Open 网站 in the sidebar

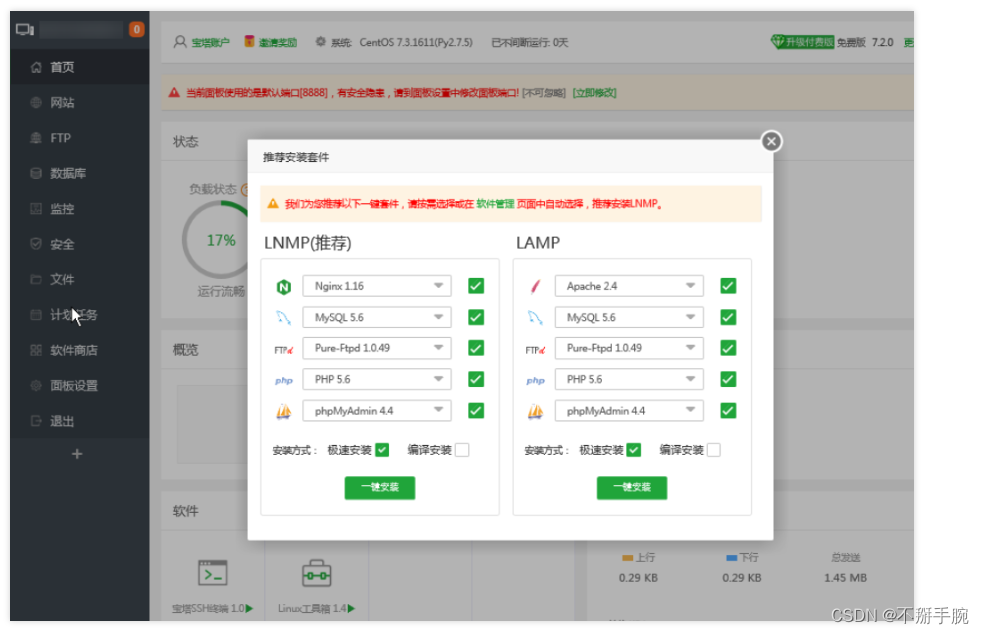tap(80, 102)
